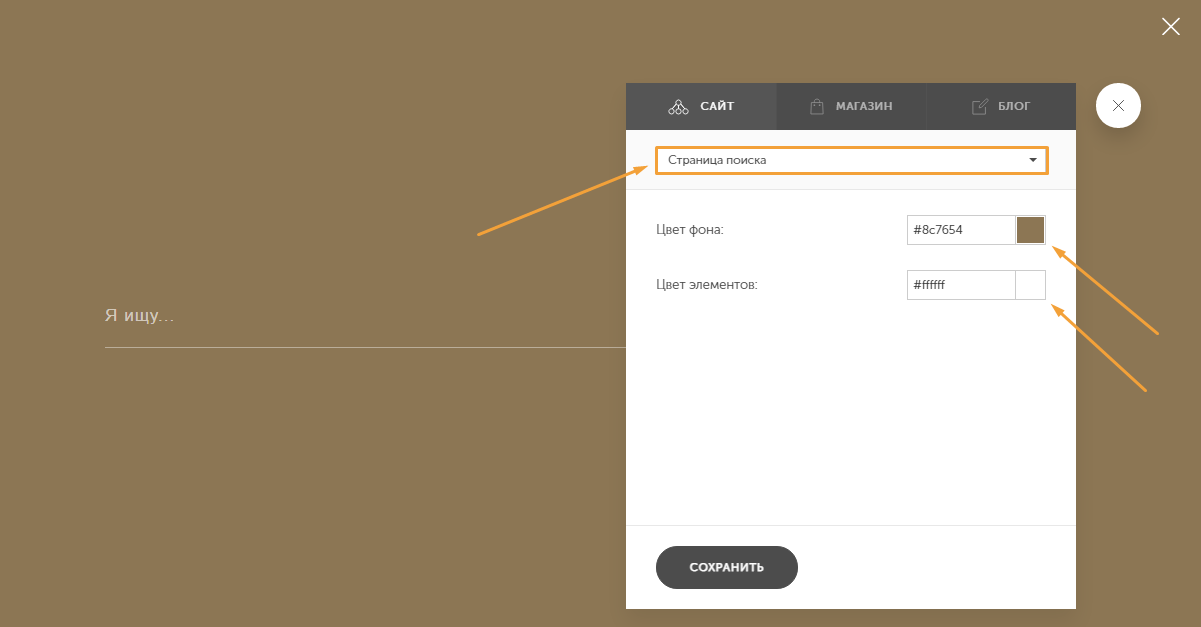
Task: Open the БЛОГ tab
Action: point(1001,106)
